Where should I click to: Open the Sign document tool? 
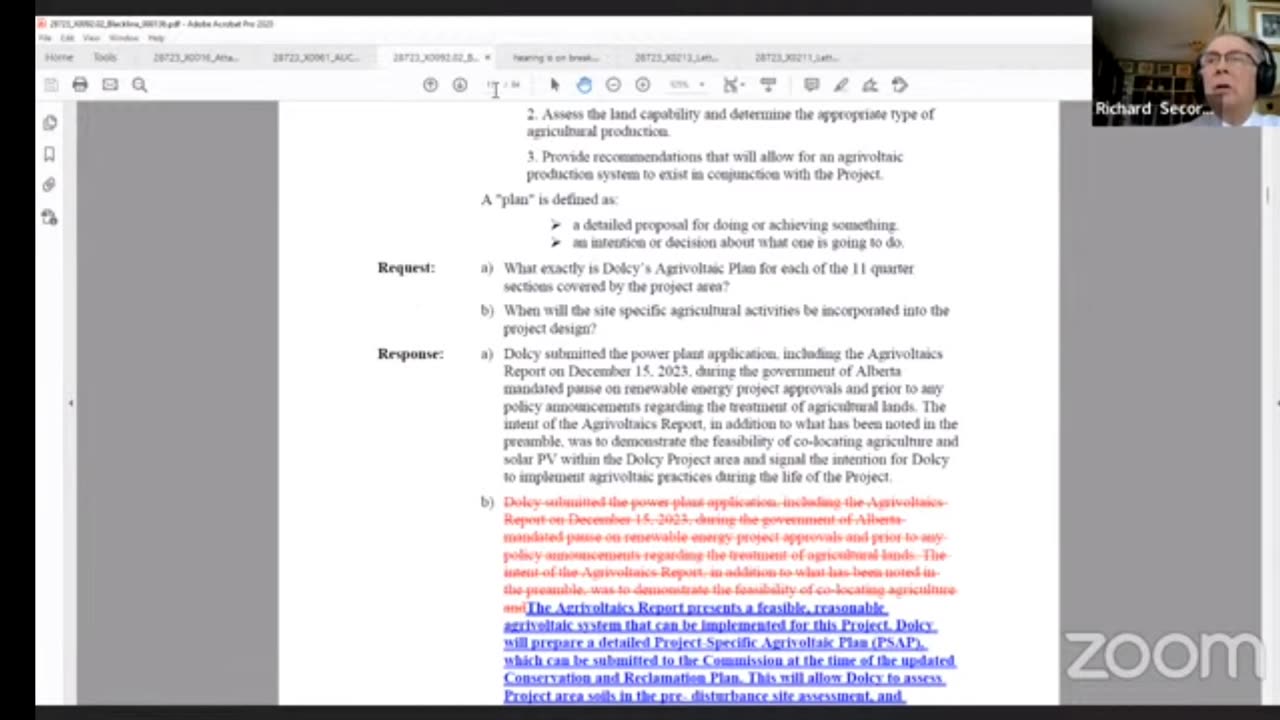(x=870, y=85)
